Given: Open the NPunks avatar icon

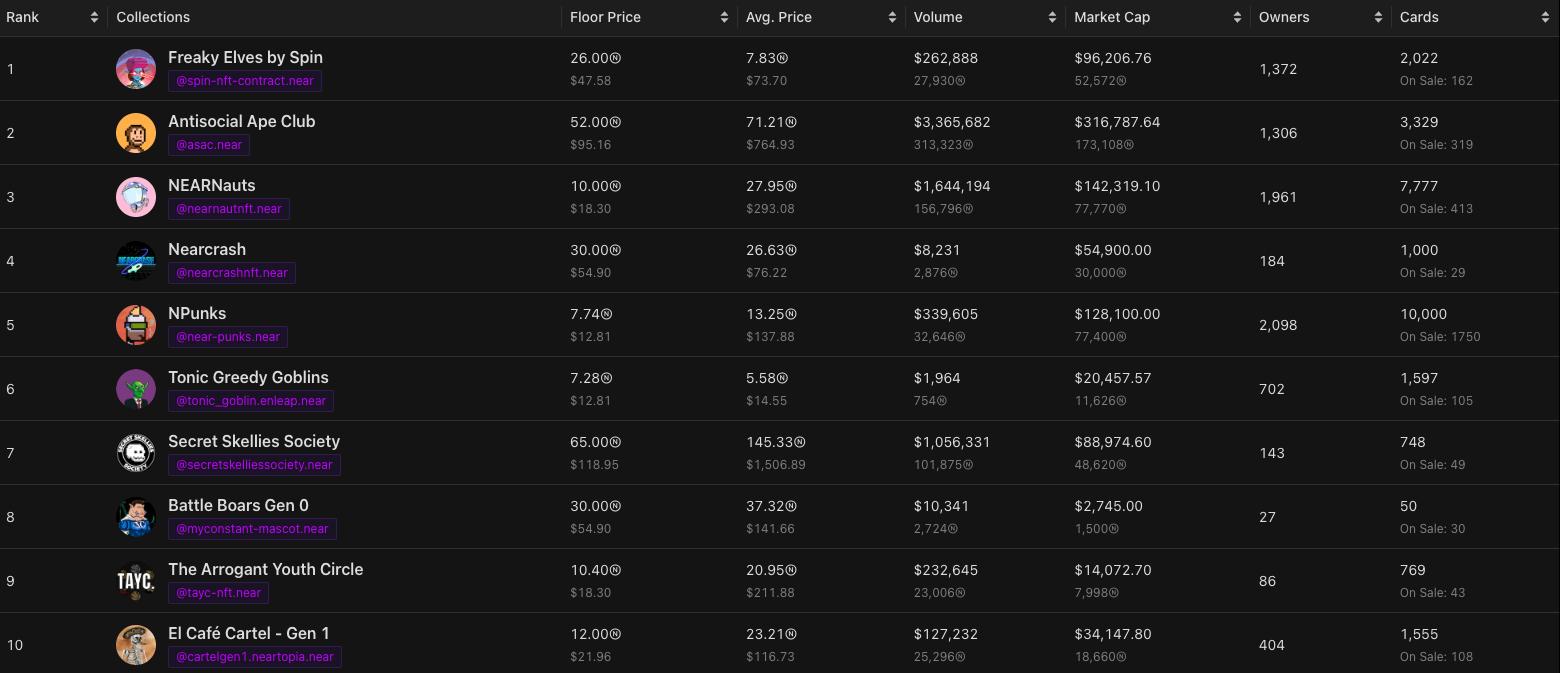Looking at the screenshot, I should tap(136, 325).
